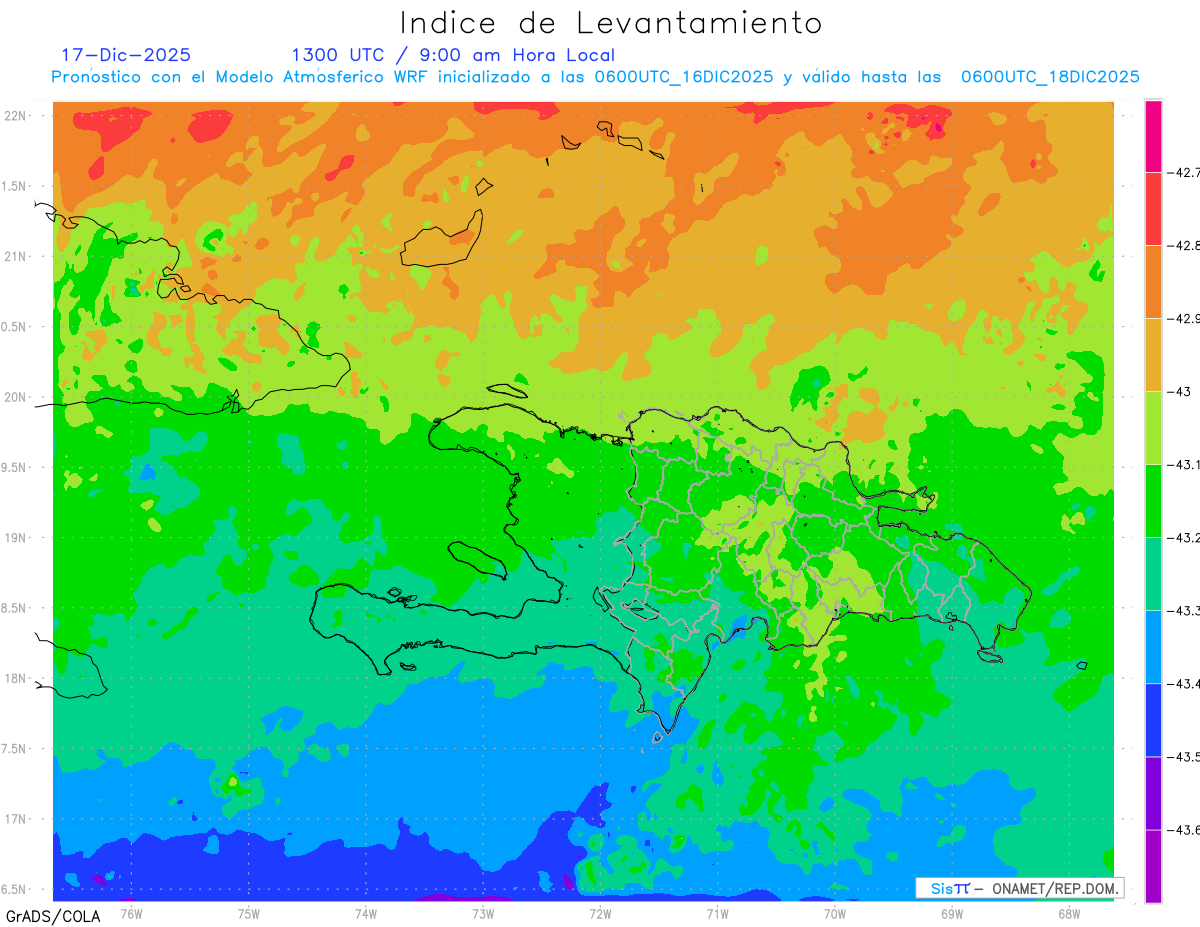The width and height of the screenshot is (1200, 927).
Task: Click the '17N' latitude label
Action: pos(16,819)
